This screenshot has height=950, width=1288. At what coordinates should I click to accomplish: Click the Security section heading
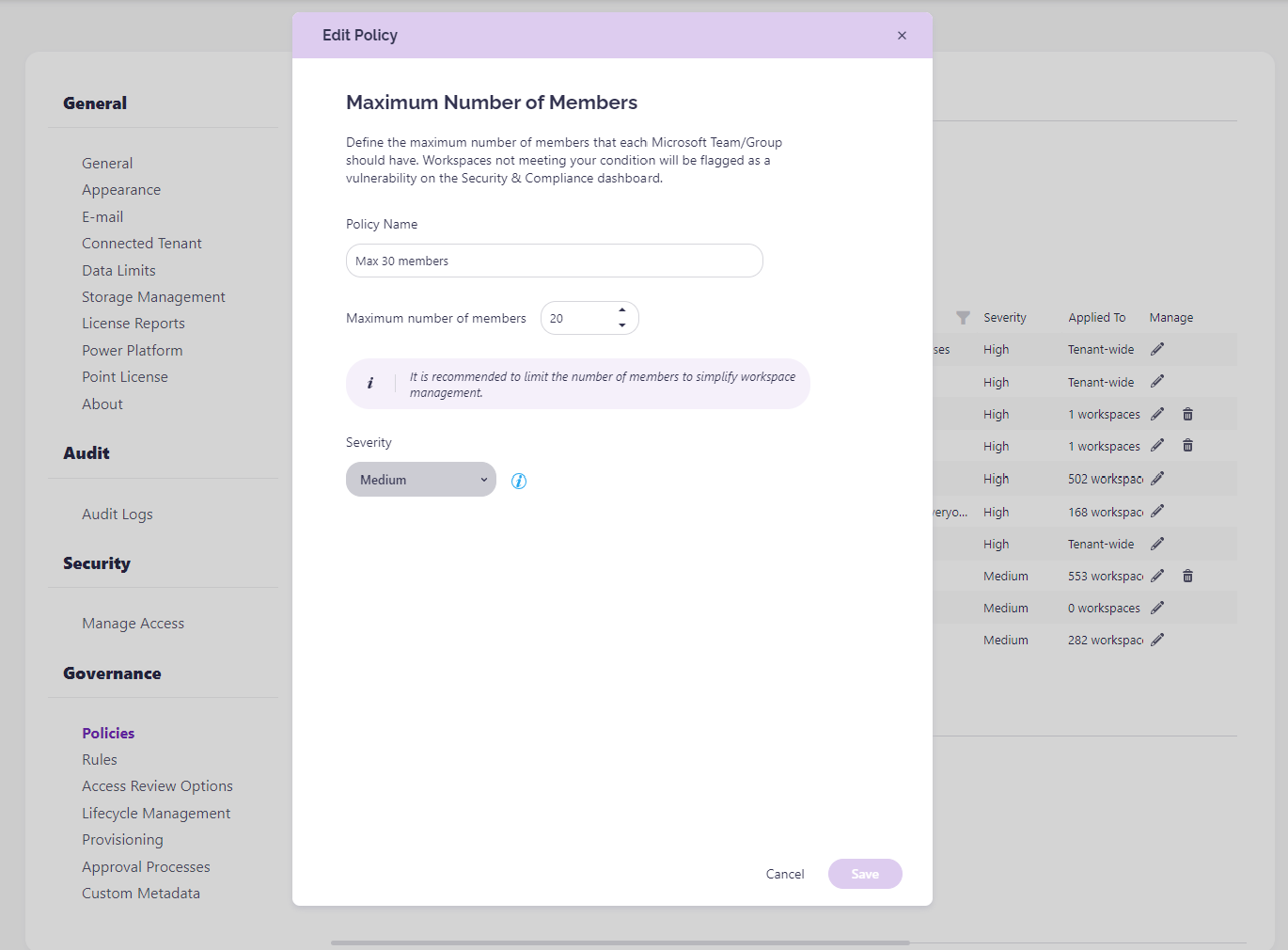(x=97, y=563)
